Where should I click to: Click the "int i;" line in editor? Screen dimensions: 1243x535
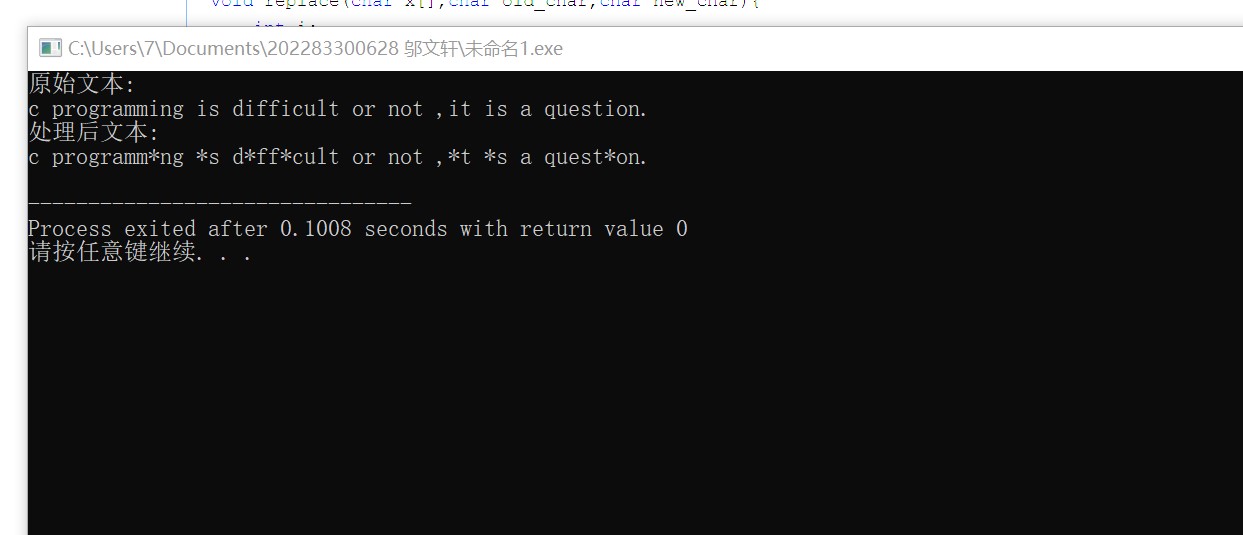pos(285,28)
